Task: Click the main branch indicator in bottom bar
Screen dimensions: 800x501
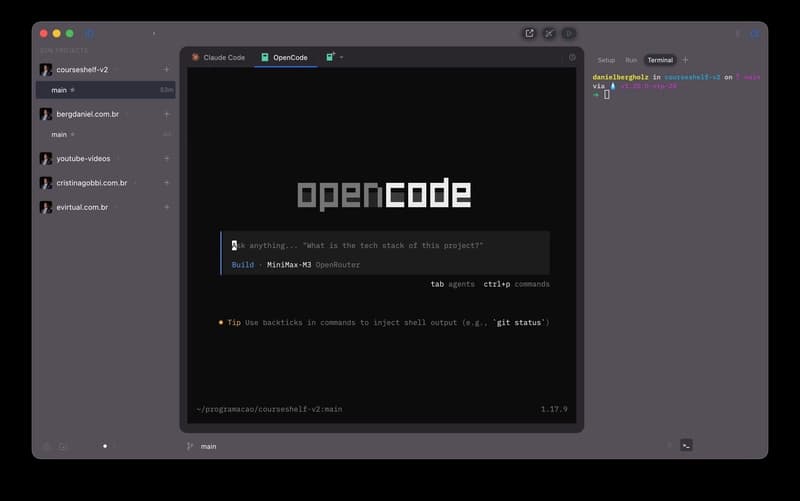Action: [208, 446]
